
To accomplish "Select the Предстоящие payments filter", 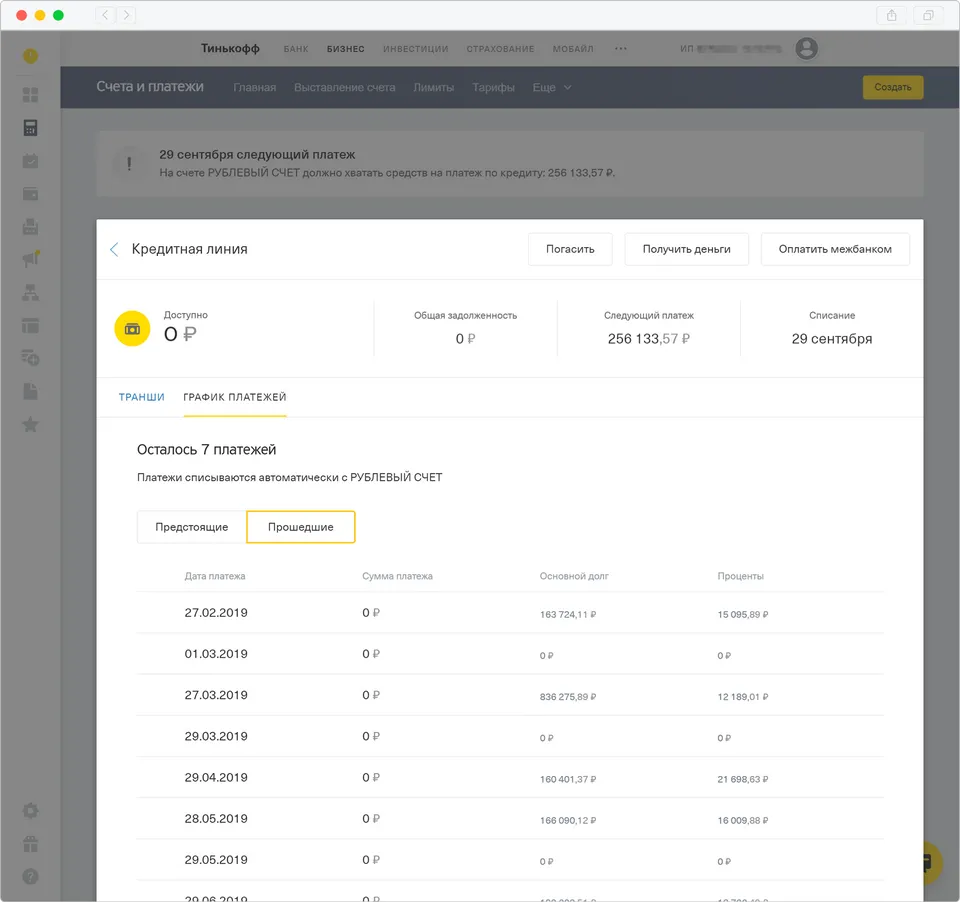I will click(x=192, y=527).
